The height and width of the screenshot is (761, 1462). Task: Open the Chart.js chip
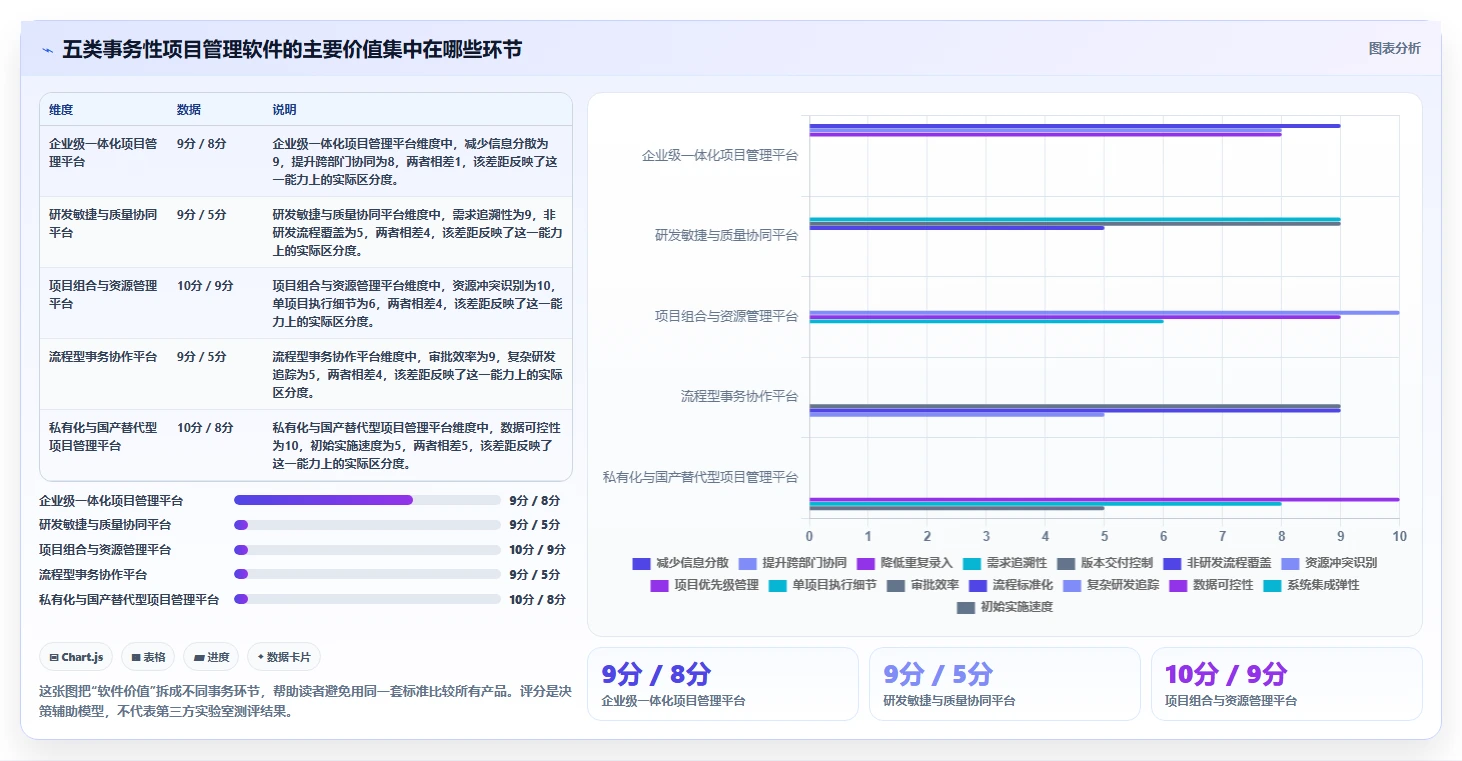point(76,657)
